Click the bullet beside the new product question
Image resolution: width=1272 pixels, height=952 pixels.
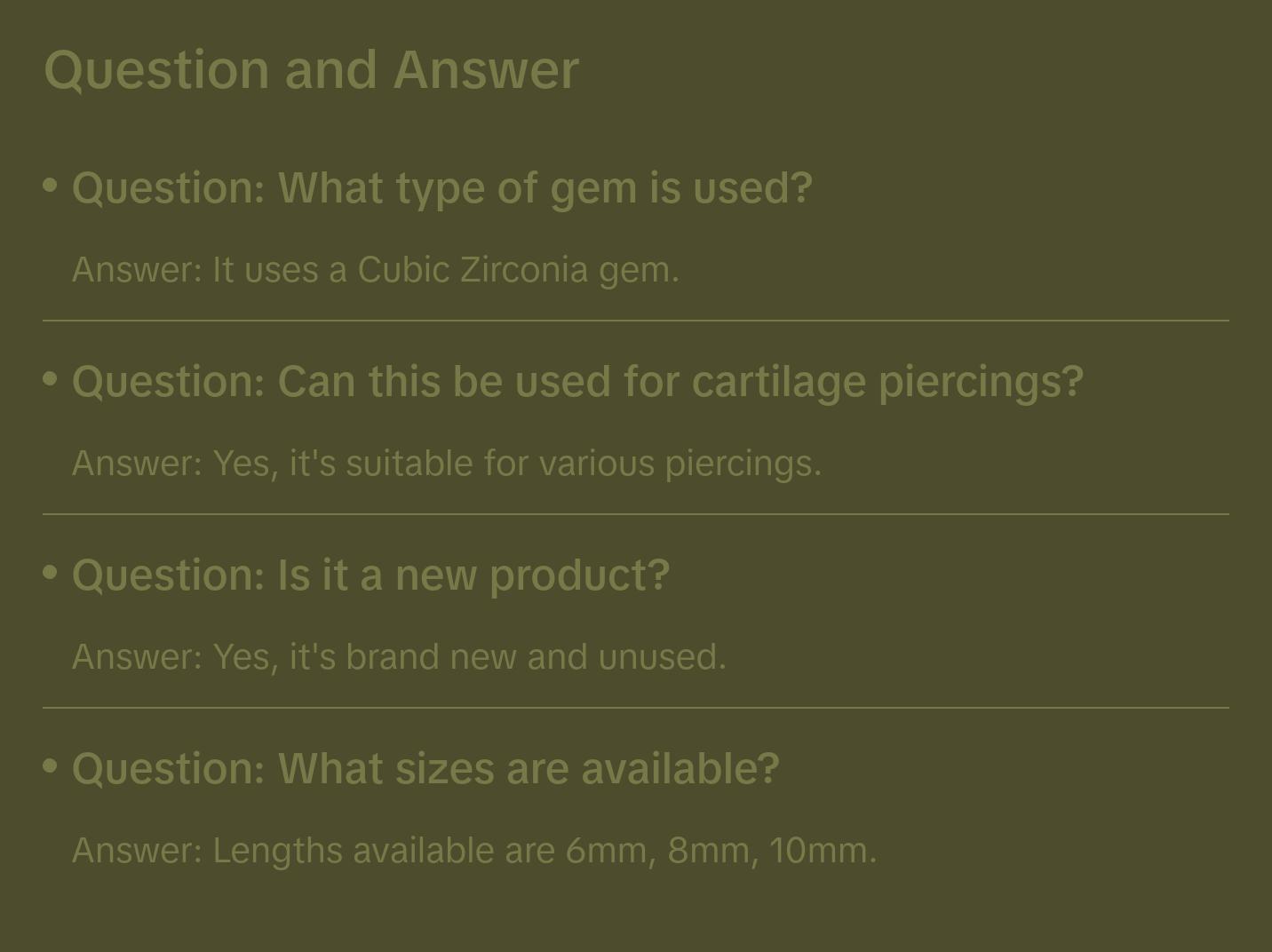(x=51, y=573)
